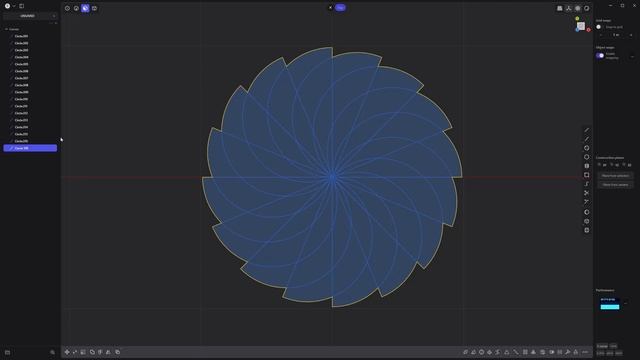
Task: Click the grid snap size value field
Action: 616,35
